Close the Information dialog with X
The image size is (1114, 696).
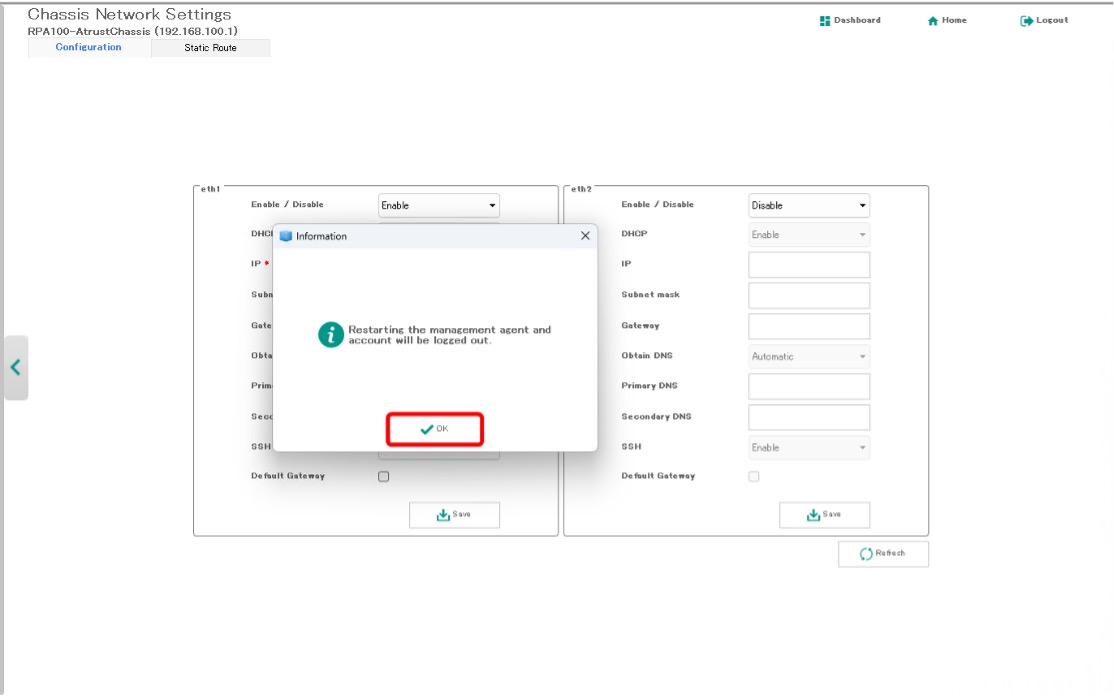tap(585, 236)
